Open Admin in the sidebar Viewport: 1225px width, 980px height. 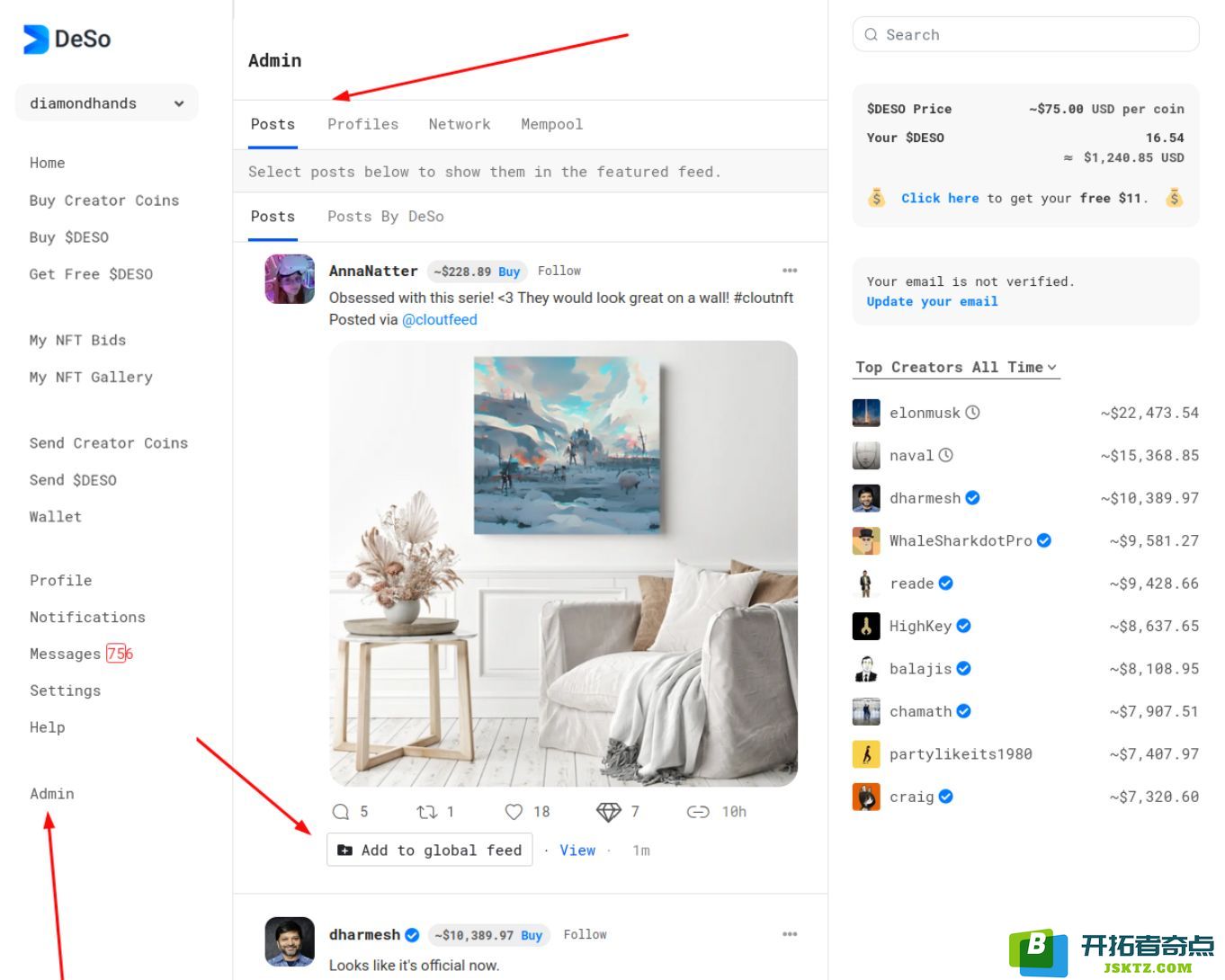(51, 794)
